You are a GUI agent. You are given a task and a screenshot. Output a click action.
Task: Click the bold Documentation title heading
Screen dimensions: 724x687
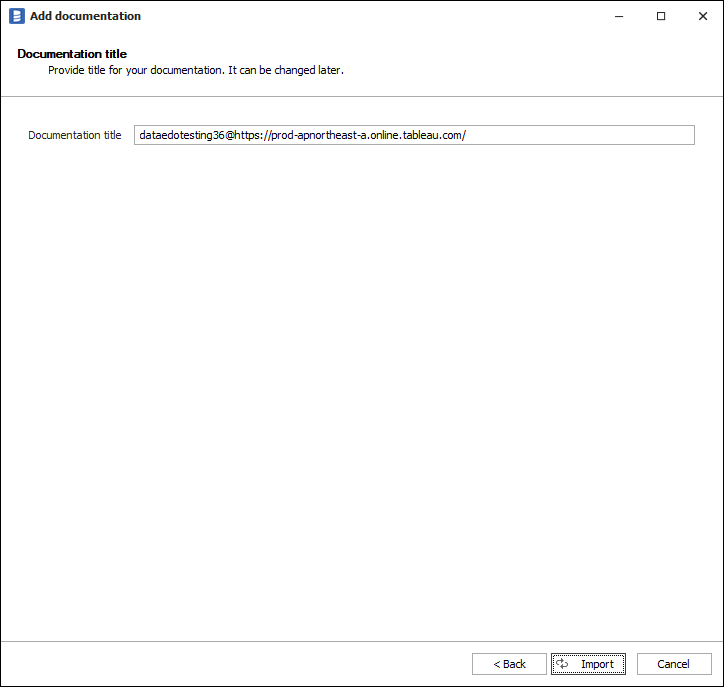click(x=72, y=54)
